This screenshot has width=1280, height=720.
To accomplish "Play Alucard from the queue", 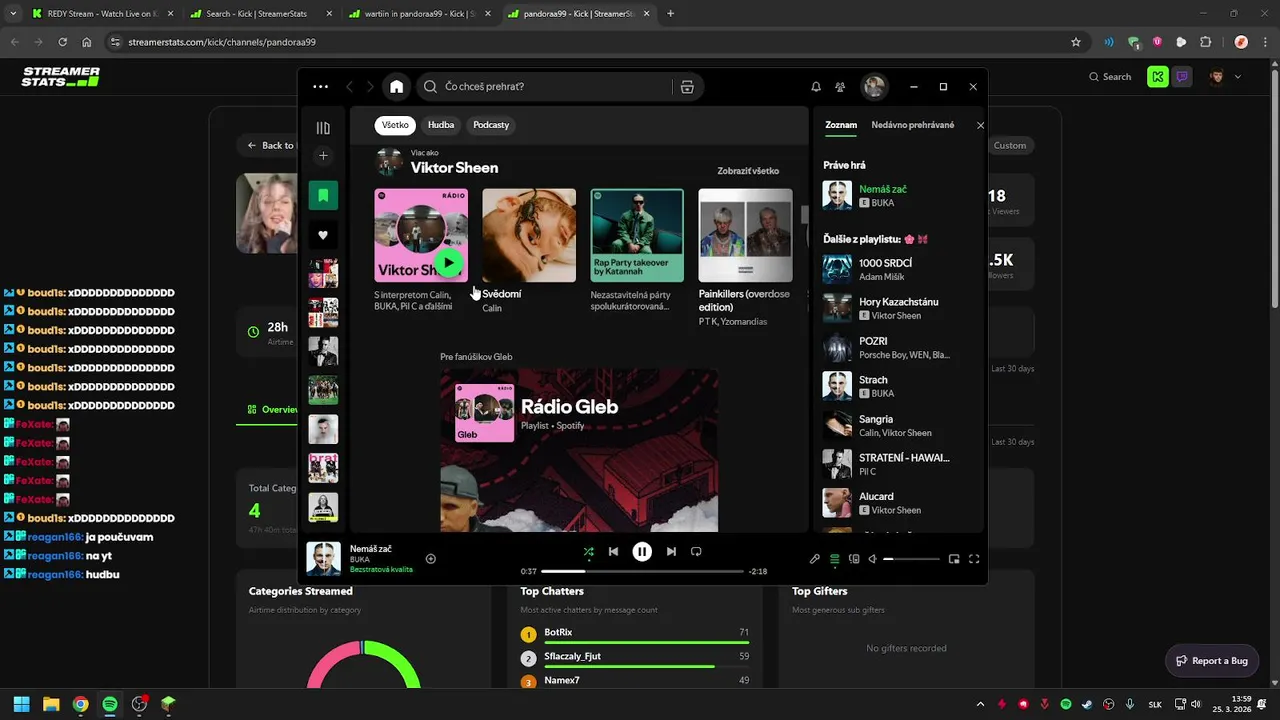I will [897, 503].
